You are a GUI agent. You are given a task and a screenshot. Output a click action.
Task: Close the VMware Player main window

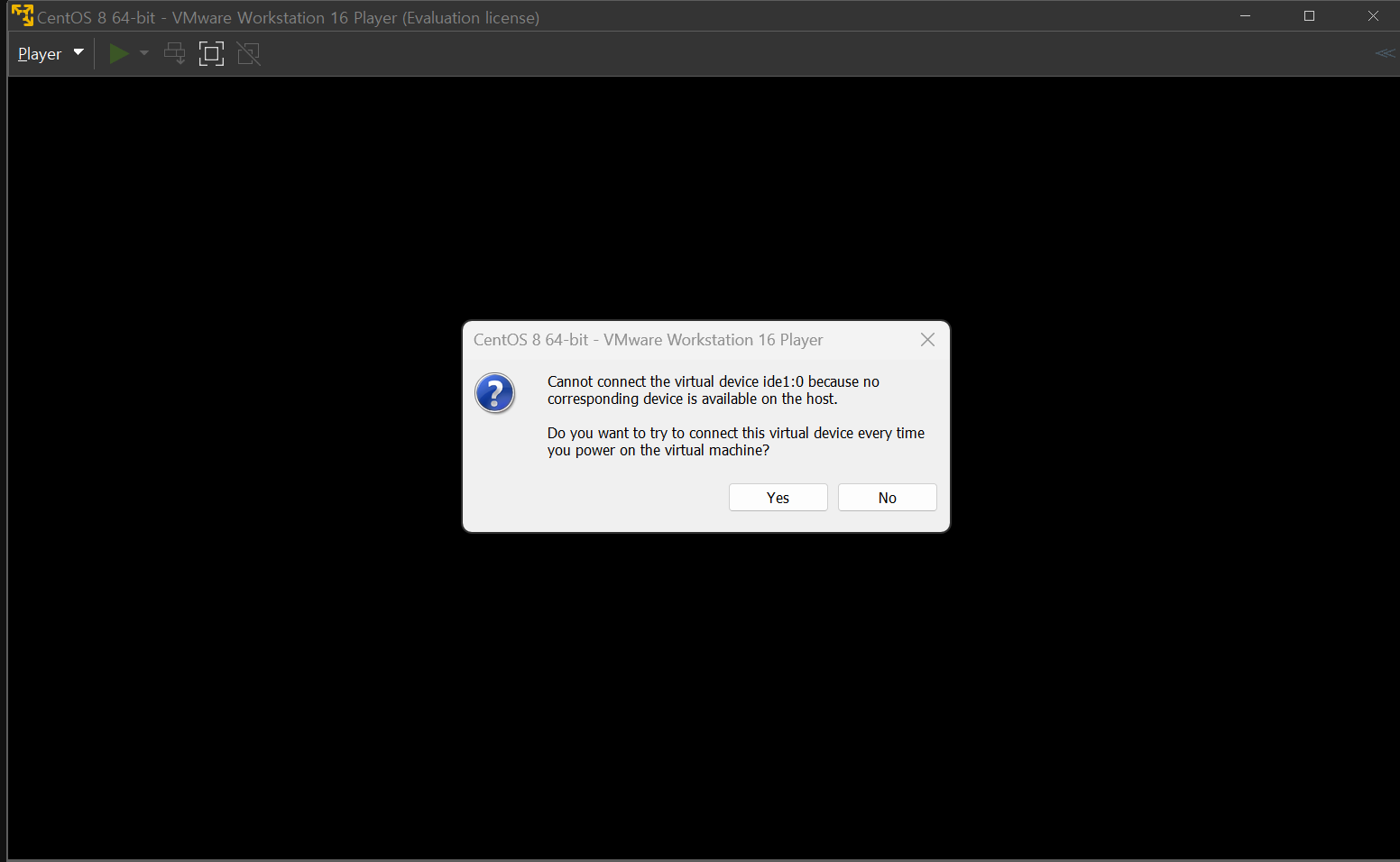[x=1373, y=16]
